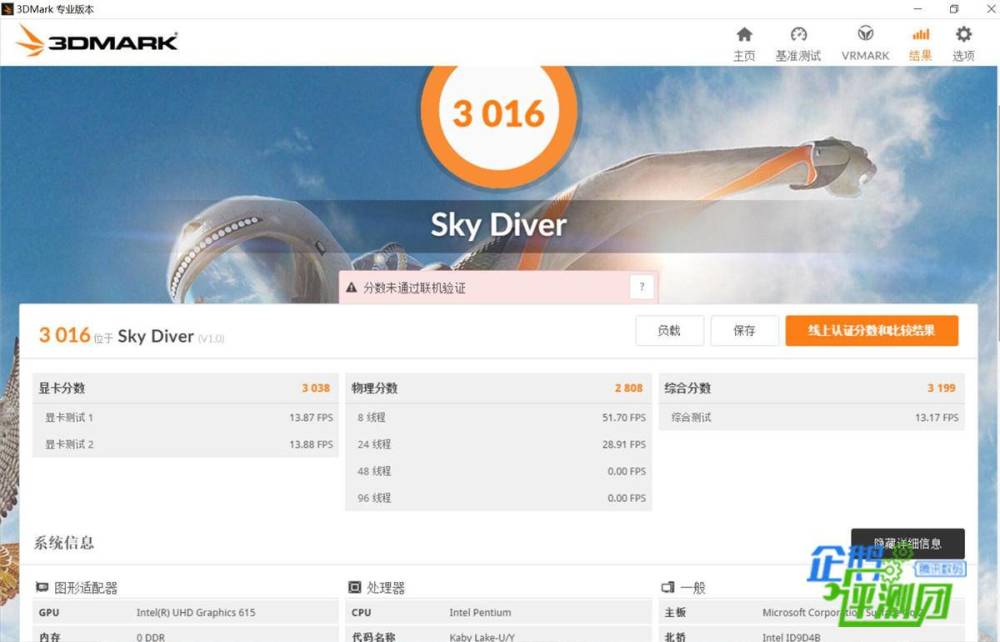This screenshot has height=642, width=1000.
Task: Click the 一般 general section icon
Action: tap(668, 587)
